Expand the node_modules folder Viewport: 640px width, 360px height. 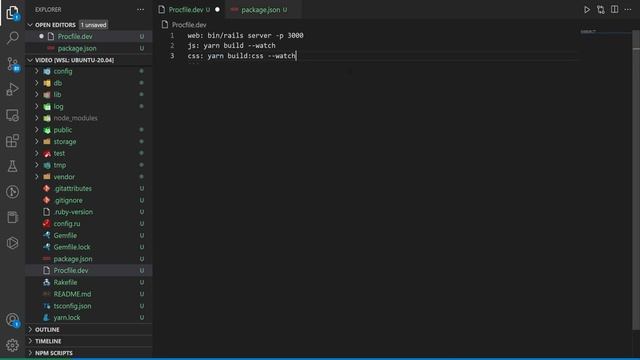pos(76,118)
